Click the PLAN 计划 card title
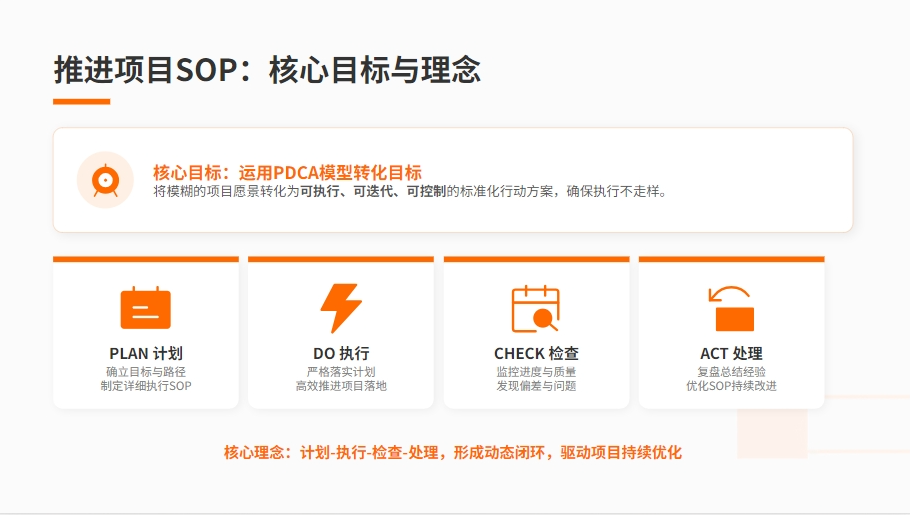This screenshot has height=515, width=910. (146, 353)
